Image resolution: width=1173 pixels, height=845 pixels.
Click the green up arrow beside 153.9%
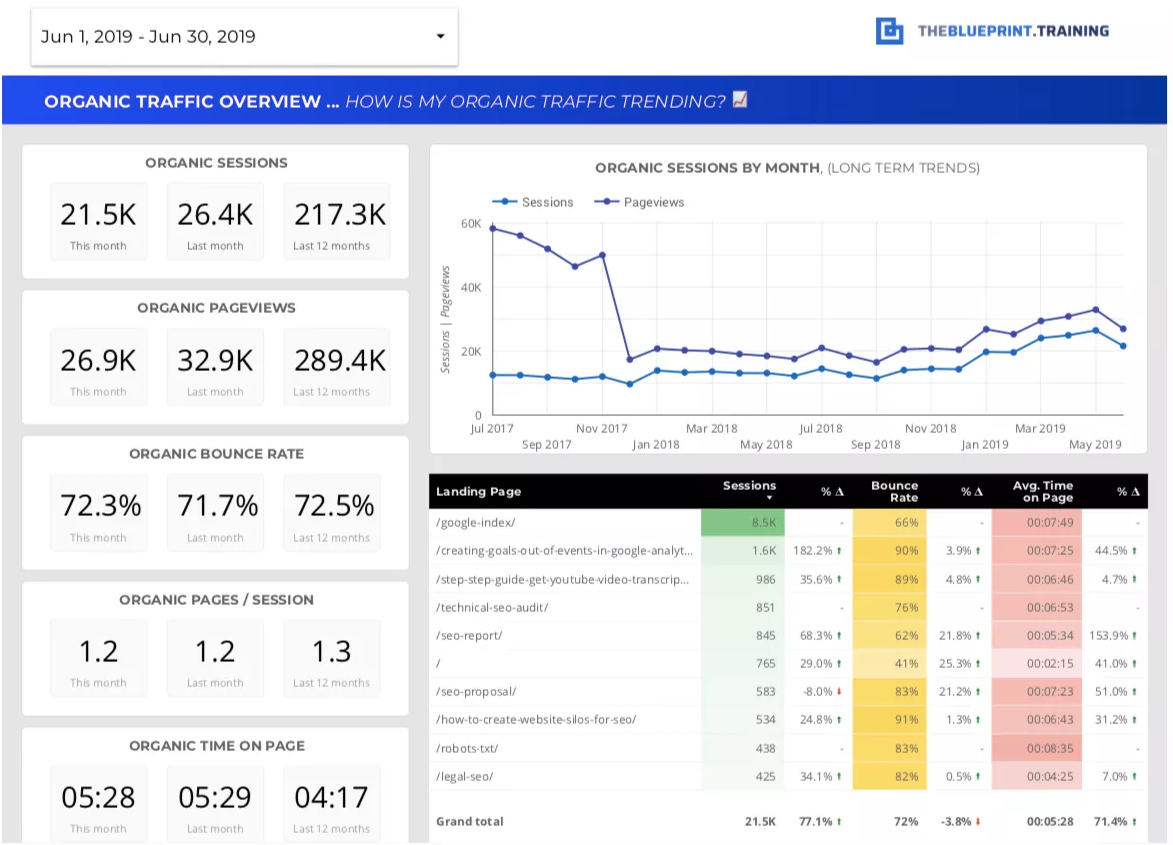tap(1136, 636)
